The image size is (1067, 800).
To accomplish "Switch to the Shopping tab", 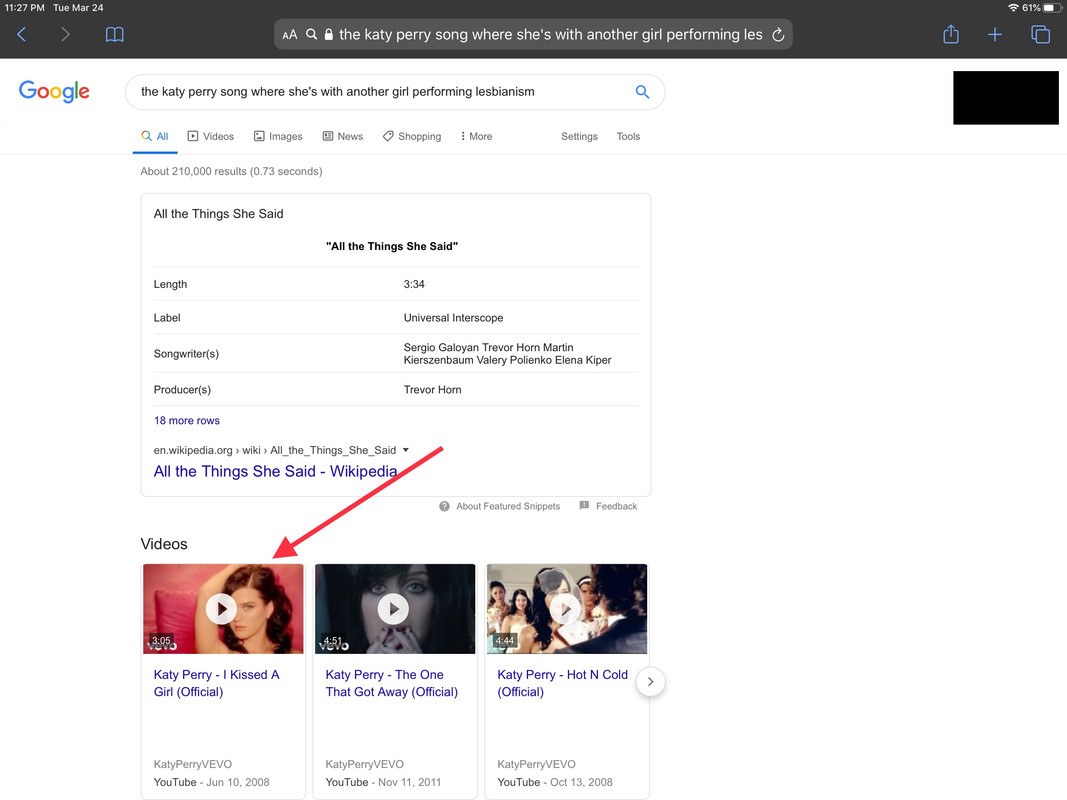I will pos(412,136).
